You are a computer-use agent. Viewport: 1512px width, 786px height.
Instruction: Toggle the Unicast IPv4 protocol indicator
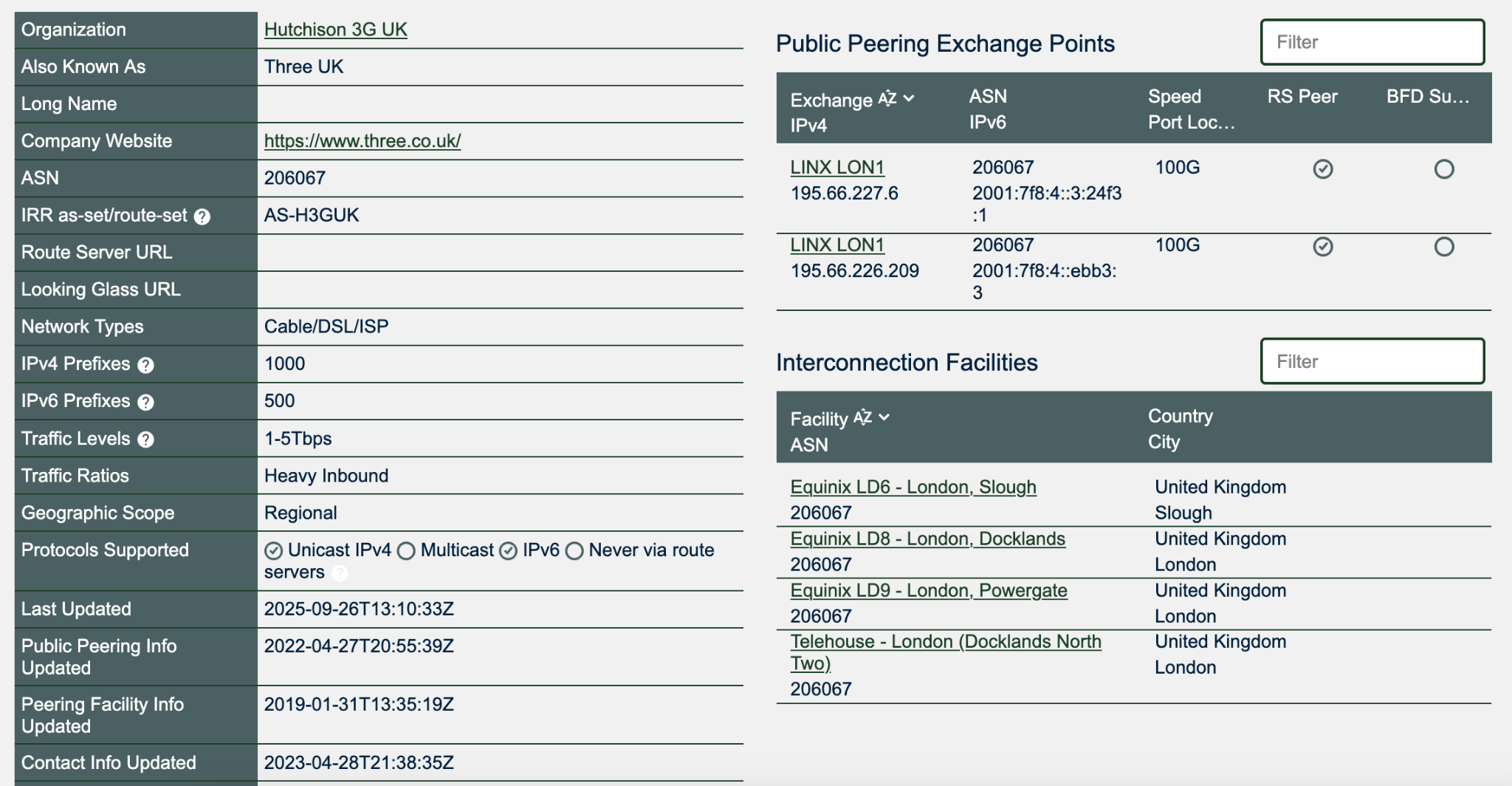[x=274, y=551]
